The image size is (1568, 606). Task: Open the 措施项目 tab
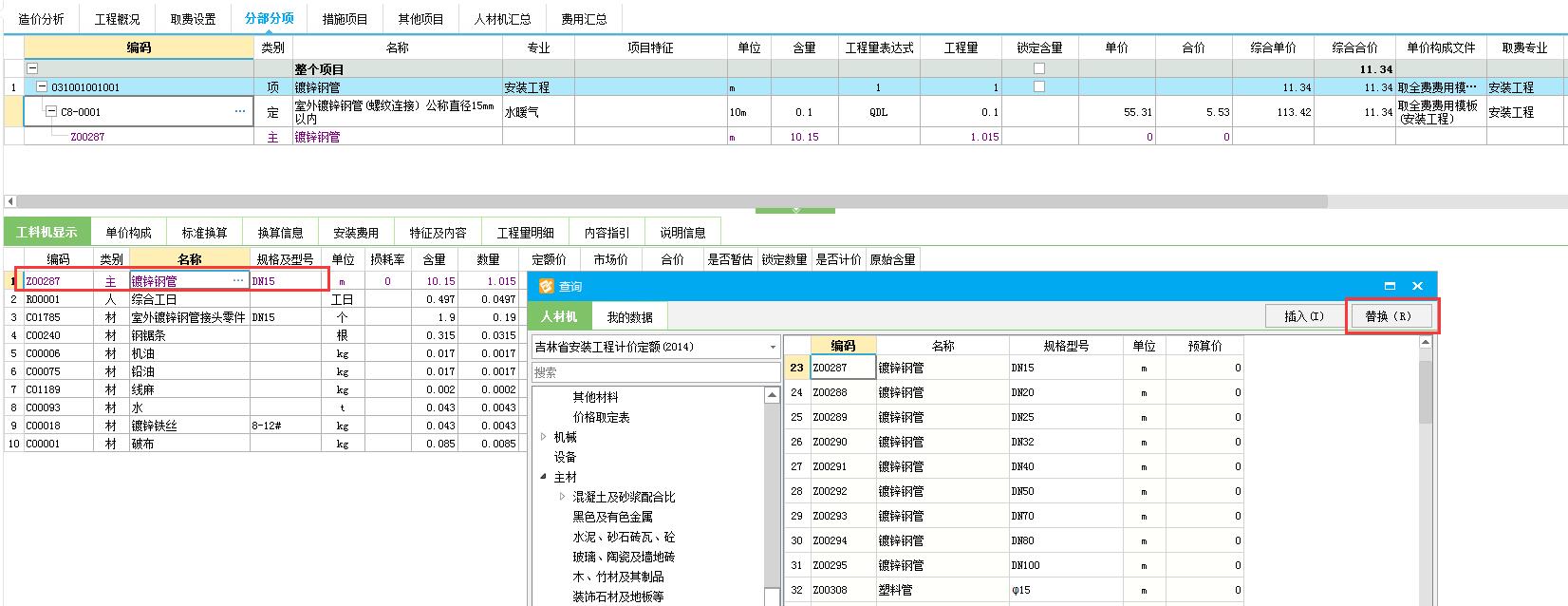pyautogui.click(x=345, y=19)
